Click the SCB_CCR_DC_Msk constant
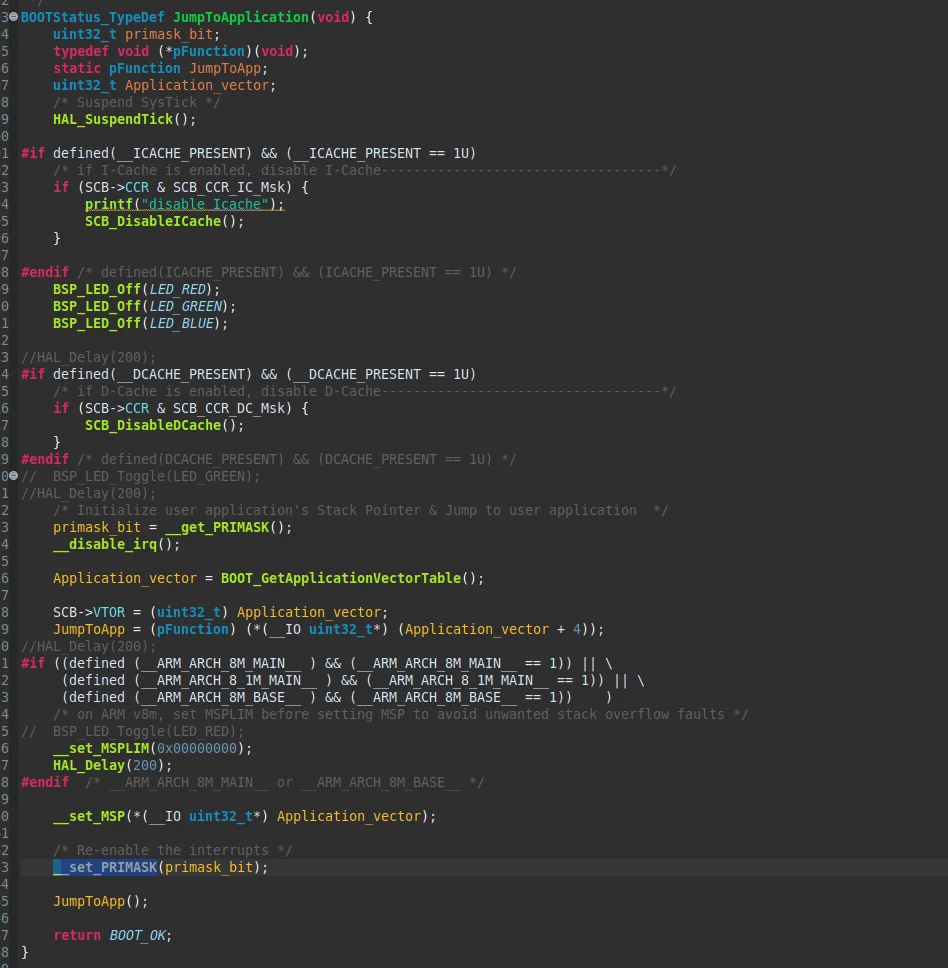Image resolution: width=948 pixels, height=968 pixels. click(x=228, y=408)
